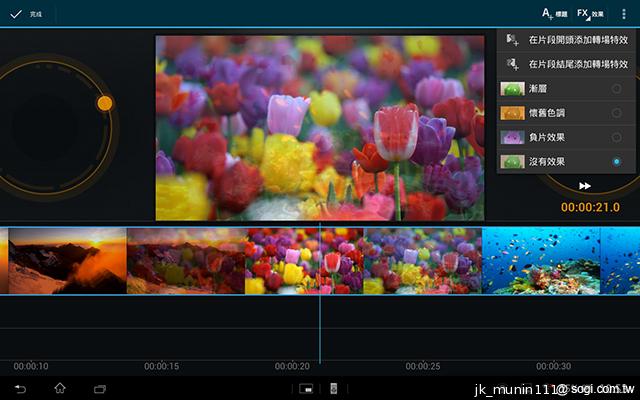Image resolution: width=640 pixels, height=400 pixels.
Task: Select the 負片效果 radio button
Action: (x=616, y=138)
